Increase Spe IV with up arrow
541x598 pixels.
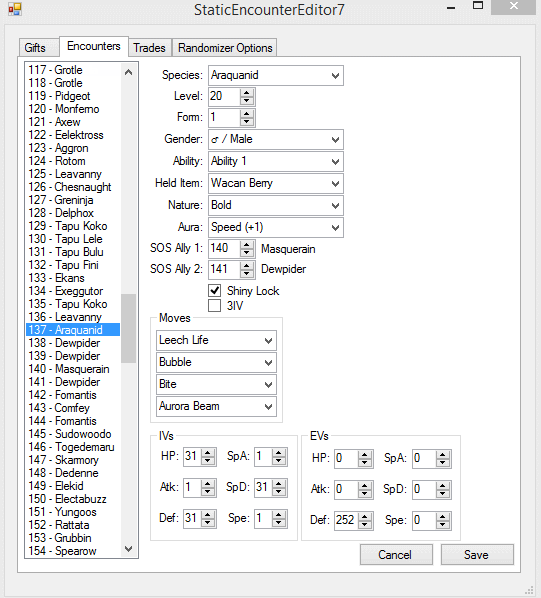[279, 515]
